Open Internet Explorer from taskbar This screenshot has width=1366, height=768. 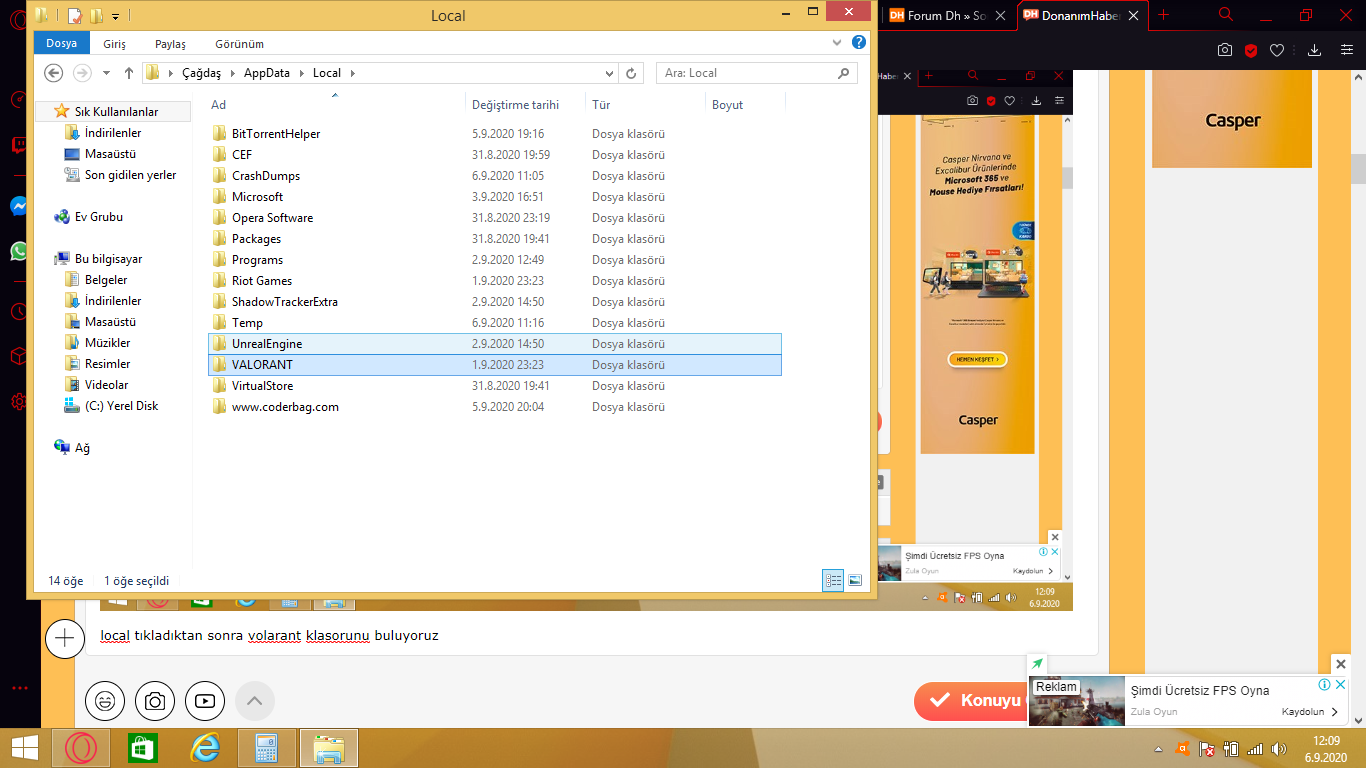tap(205, 748)
